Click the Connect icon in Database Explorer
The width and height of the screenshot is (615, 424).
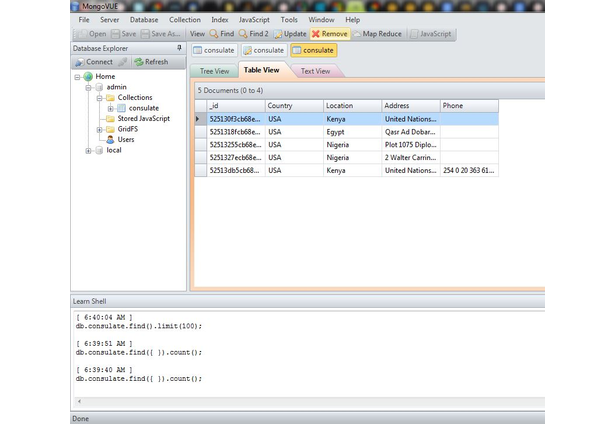[80, 62]
